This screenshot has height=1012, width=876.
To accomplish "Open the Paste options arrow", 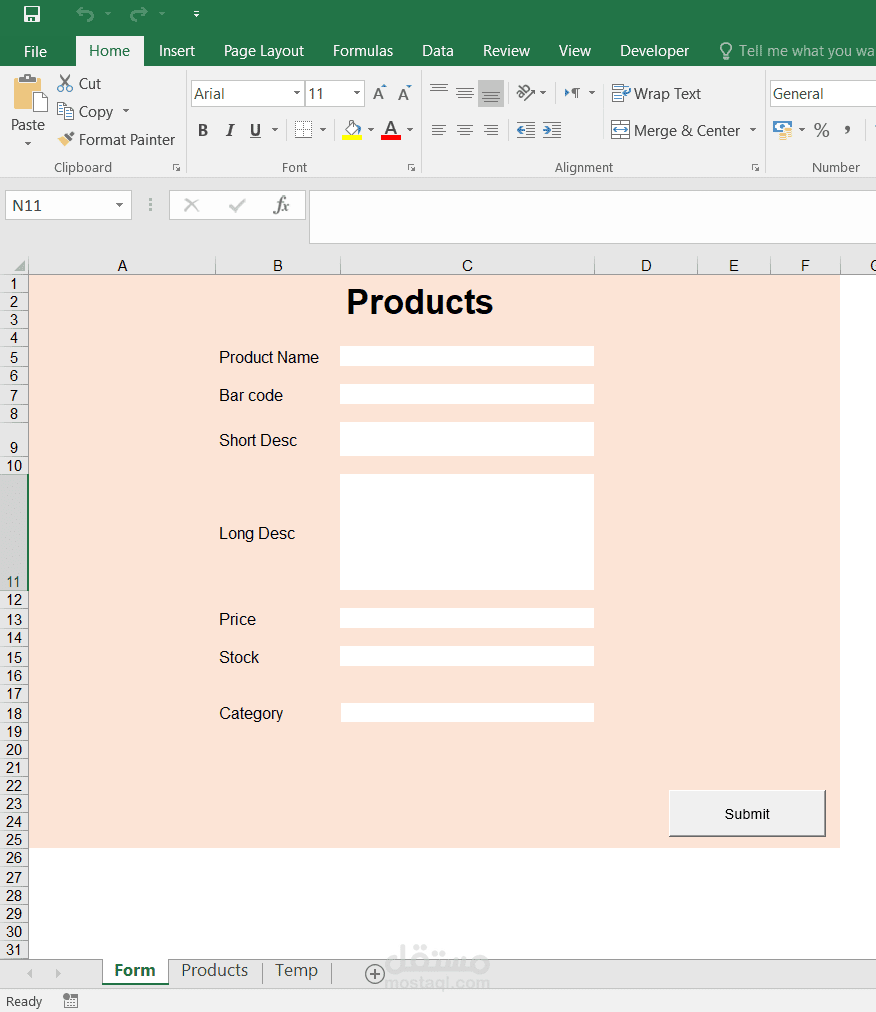I will point(28,143).
